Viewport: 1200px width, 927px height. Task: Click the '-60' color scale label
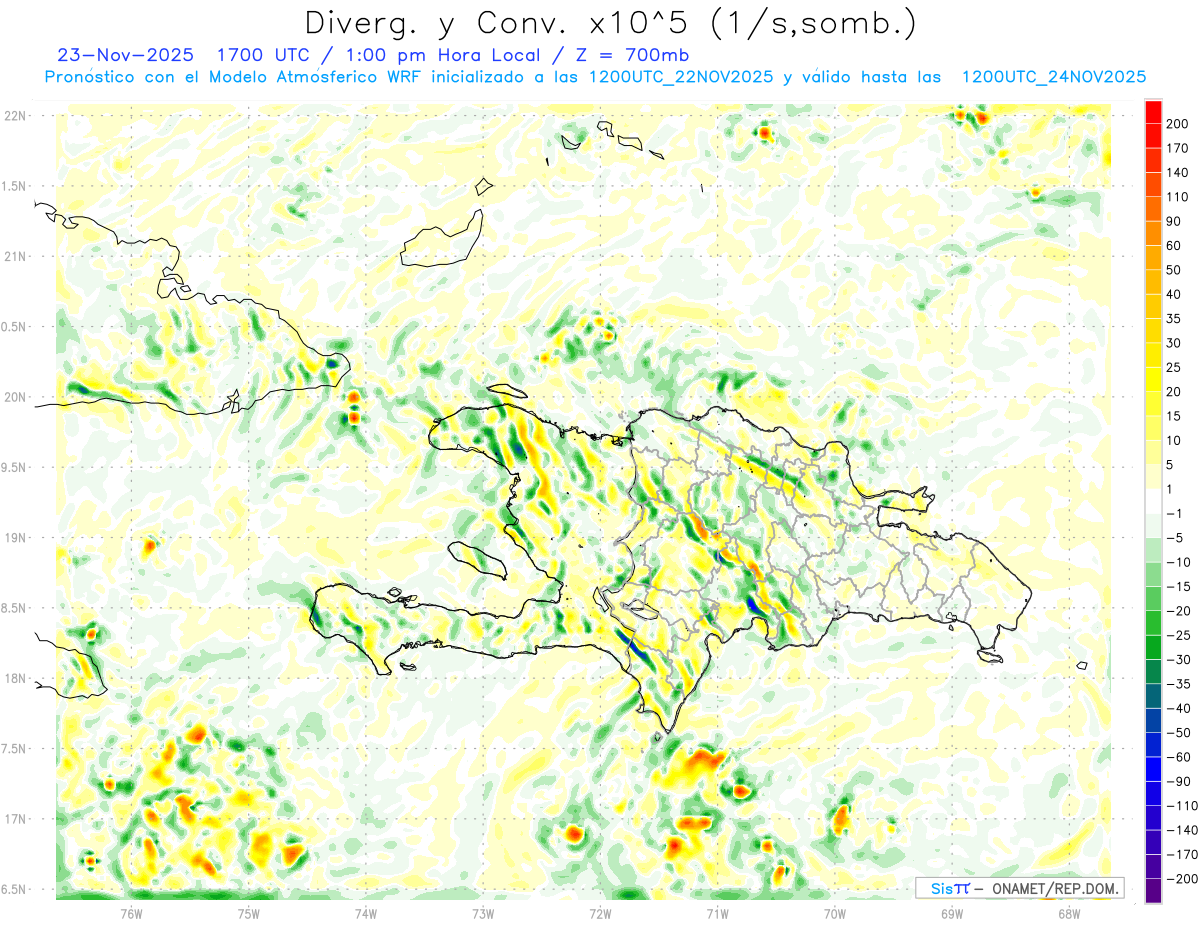[x=1178, y=757]
